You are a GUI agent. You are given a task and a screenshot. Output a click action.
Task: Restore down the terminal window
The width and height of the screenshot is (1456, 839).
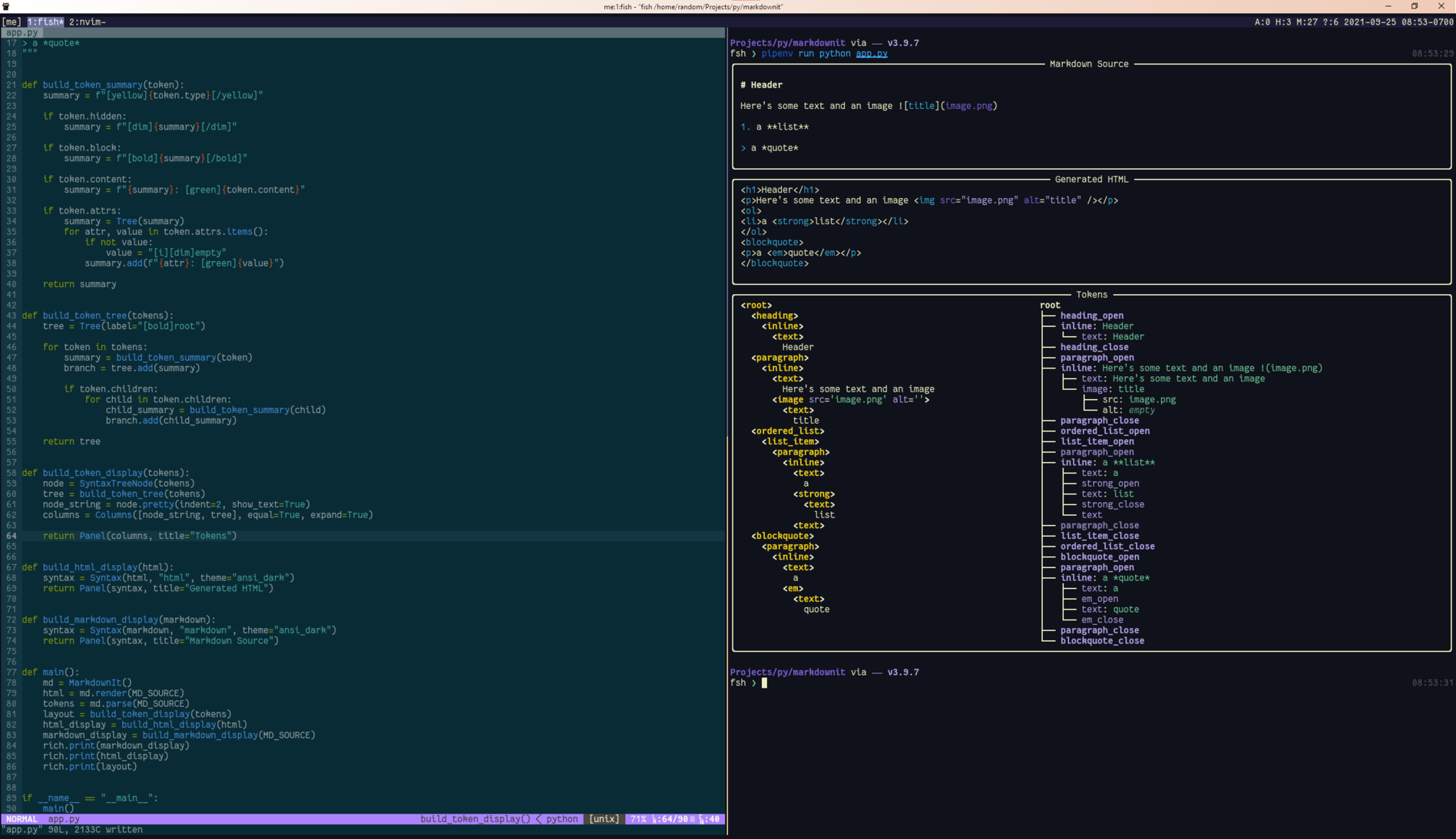pos(1415,6)
